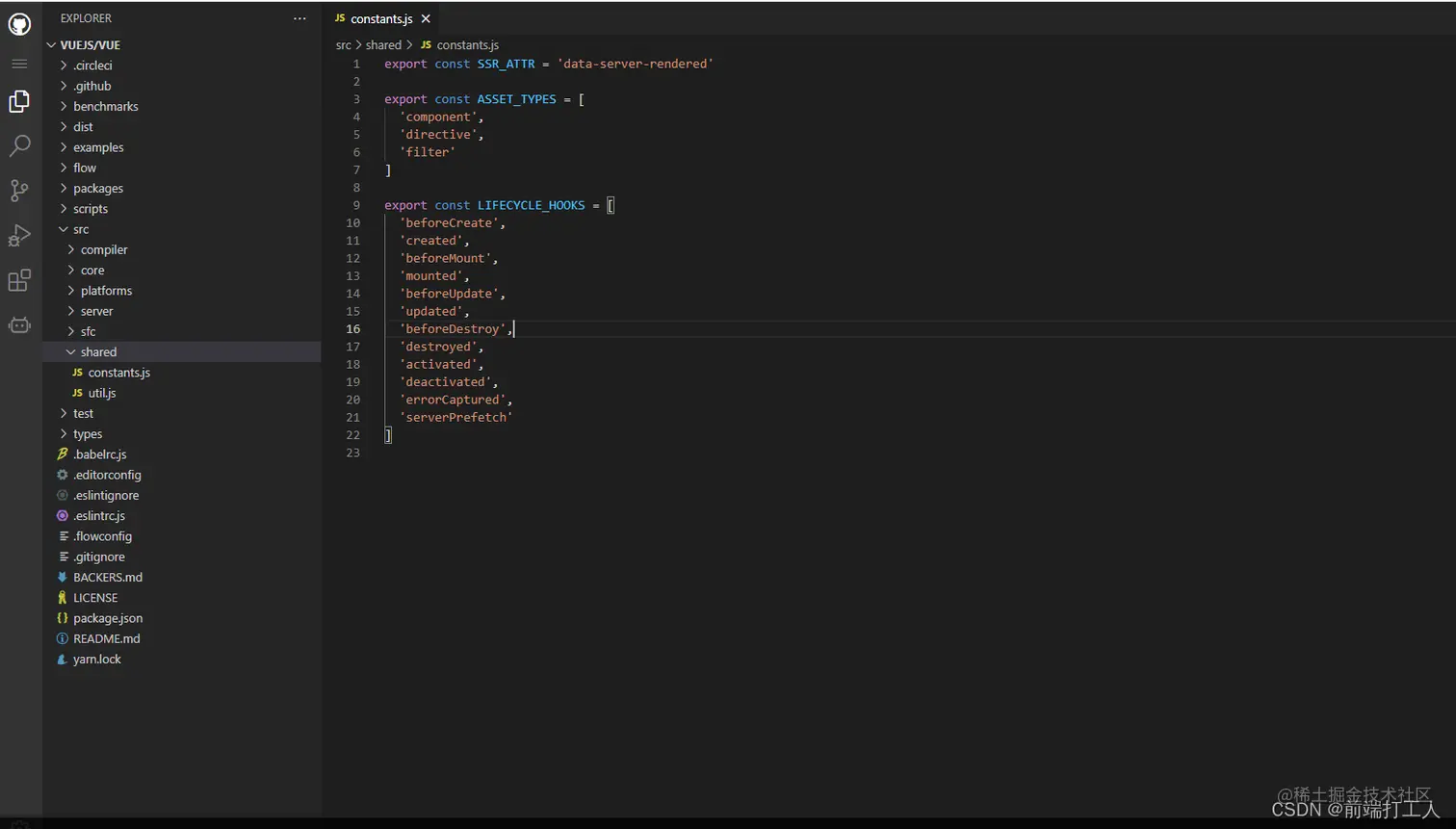Expand the examples folder
The width and height of the screenshot is (1456, 829).
tap(181, 147)
